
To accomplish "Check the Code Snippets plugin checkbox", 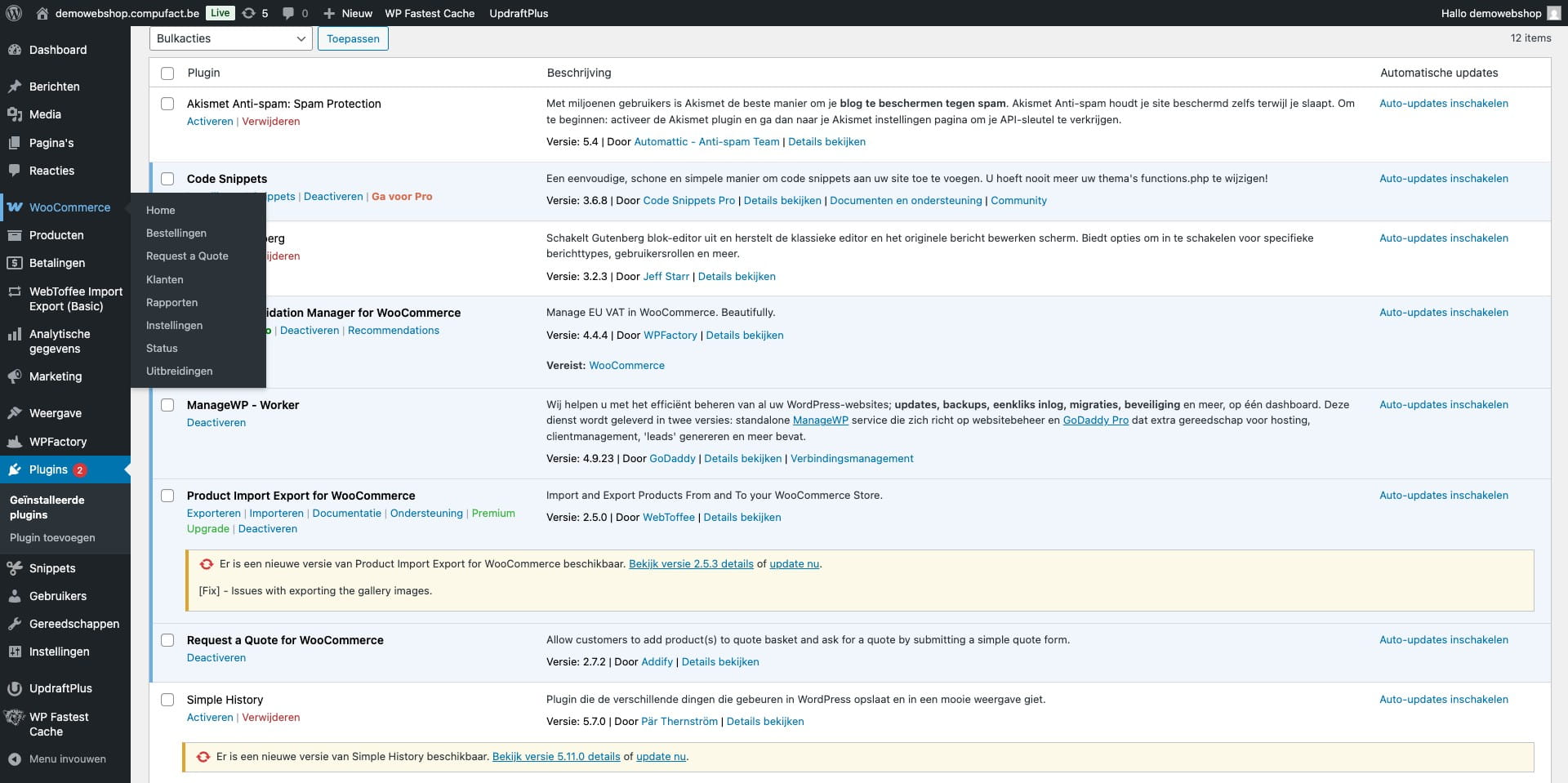I will click(167, 179).
